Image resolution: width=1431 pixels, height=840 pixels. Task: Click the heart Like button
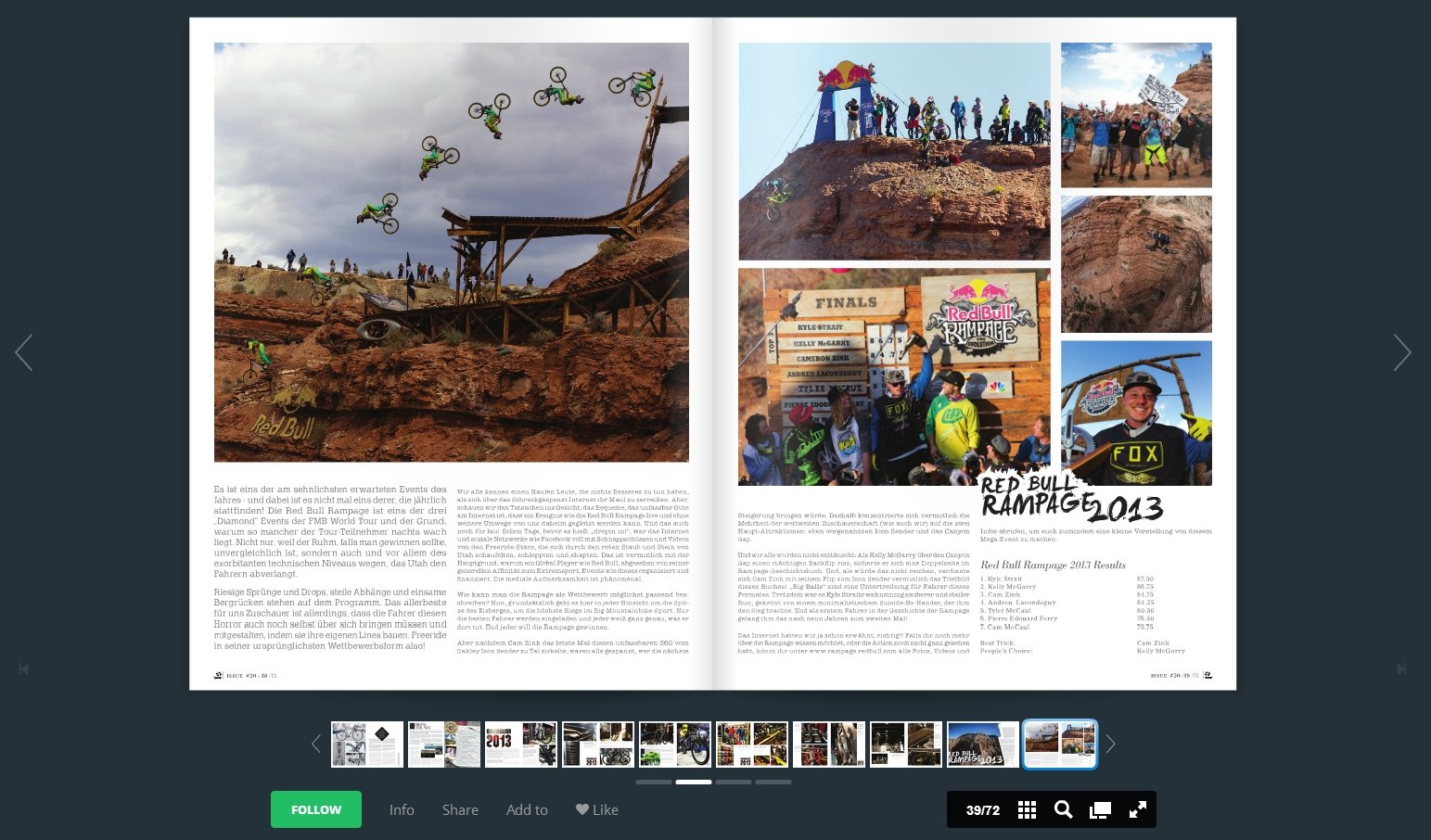click(x=596, y=809)
